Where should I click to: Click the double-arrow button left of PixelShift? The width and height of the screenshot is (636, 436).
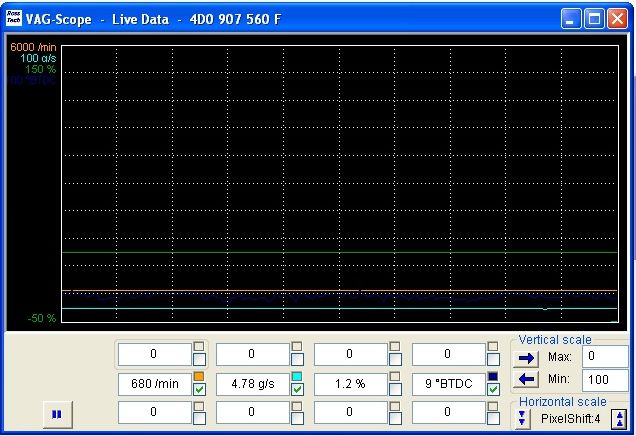[x=523, y=418]
